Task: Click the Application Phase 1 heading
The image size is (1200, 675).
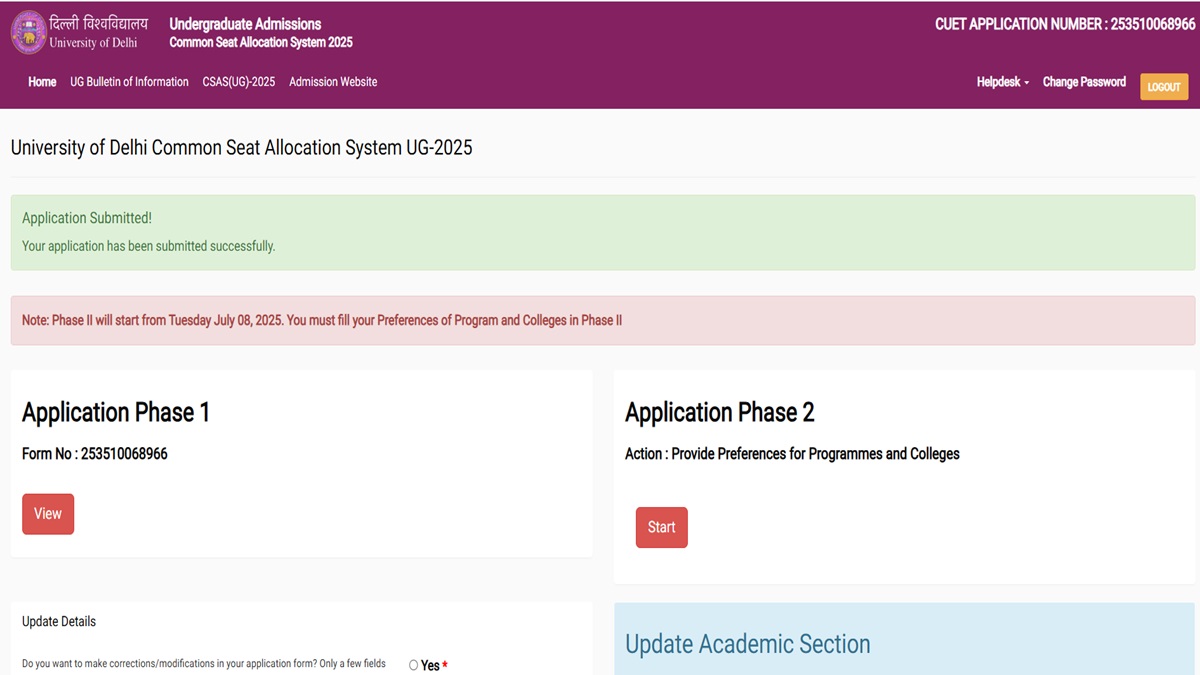Action: pos(116,412)
